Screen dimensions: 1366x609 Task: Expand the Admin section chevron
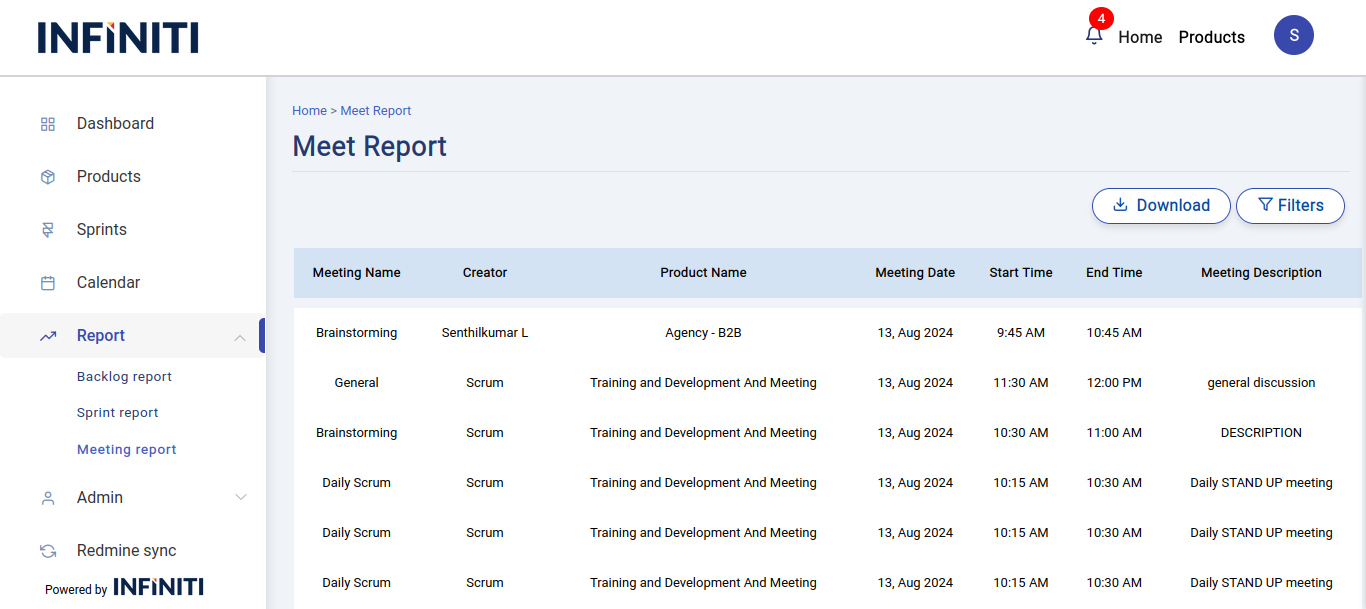point(240,497)
